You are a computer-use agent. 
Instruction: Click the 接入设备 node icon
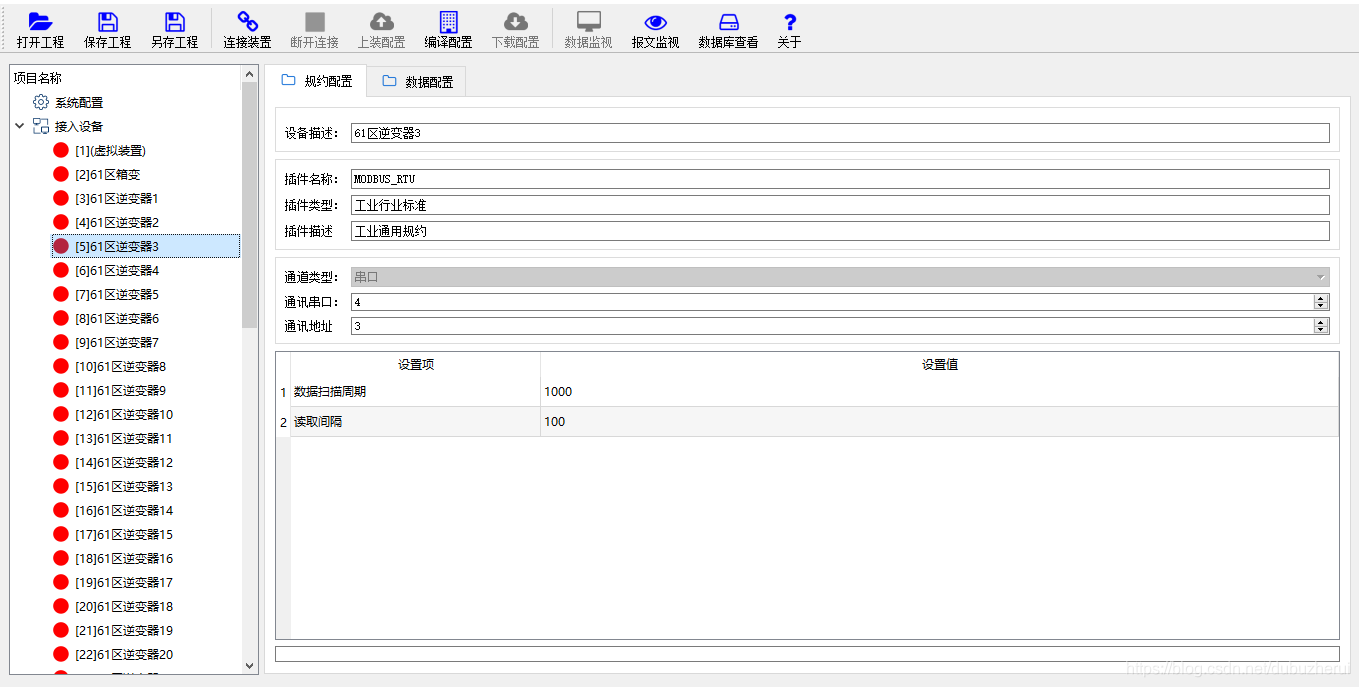coord(41,126)
